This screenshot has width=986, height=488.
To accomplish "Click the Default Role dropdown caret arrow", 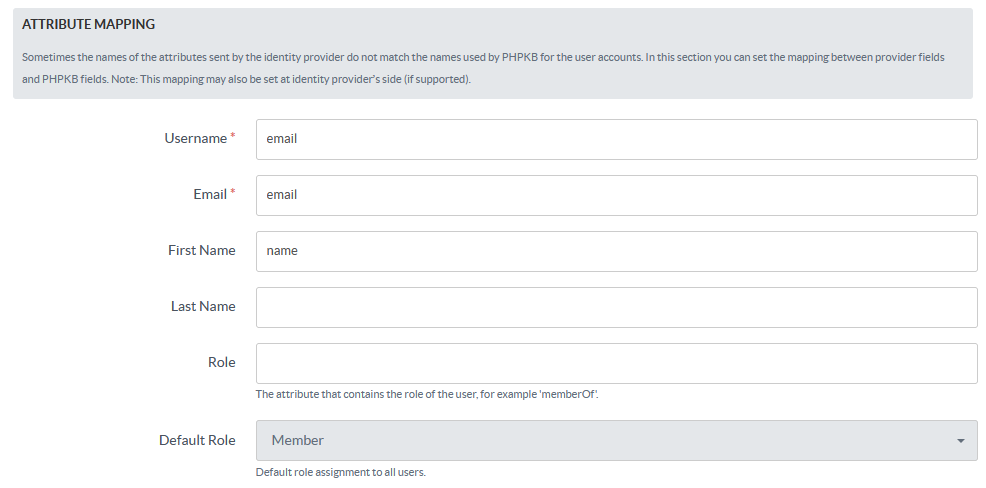I will click(x=961, y=441).
